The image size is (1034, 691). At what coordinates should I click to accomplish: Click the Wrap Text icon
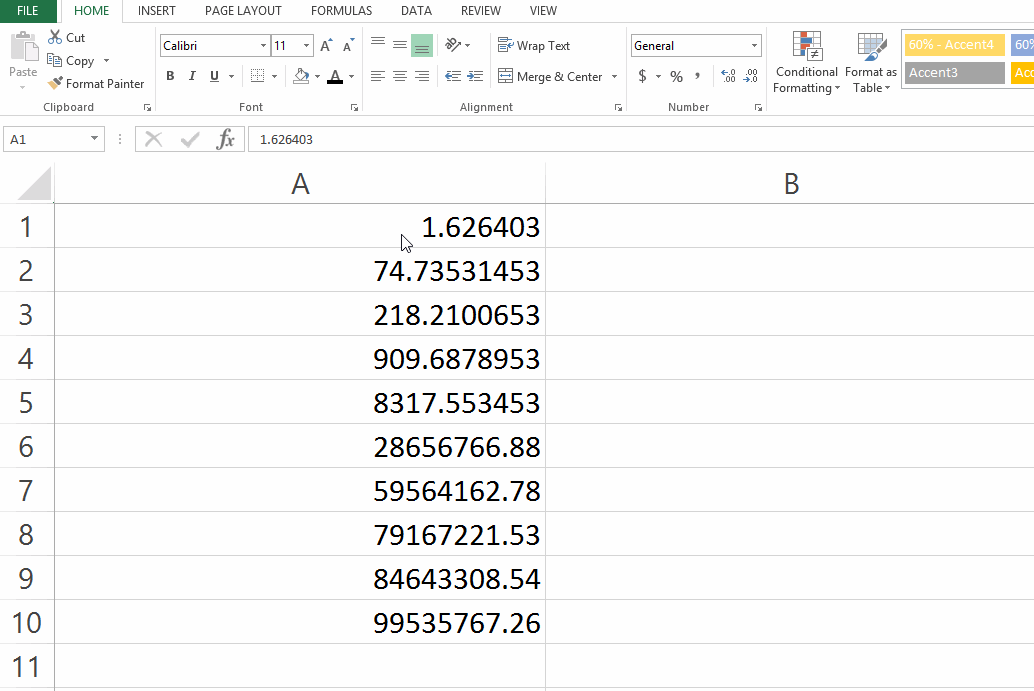pyautogui.click(x=536, y=45)
